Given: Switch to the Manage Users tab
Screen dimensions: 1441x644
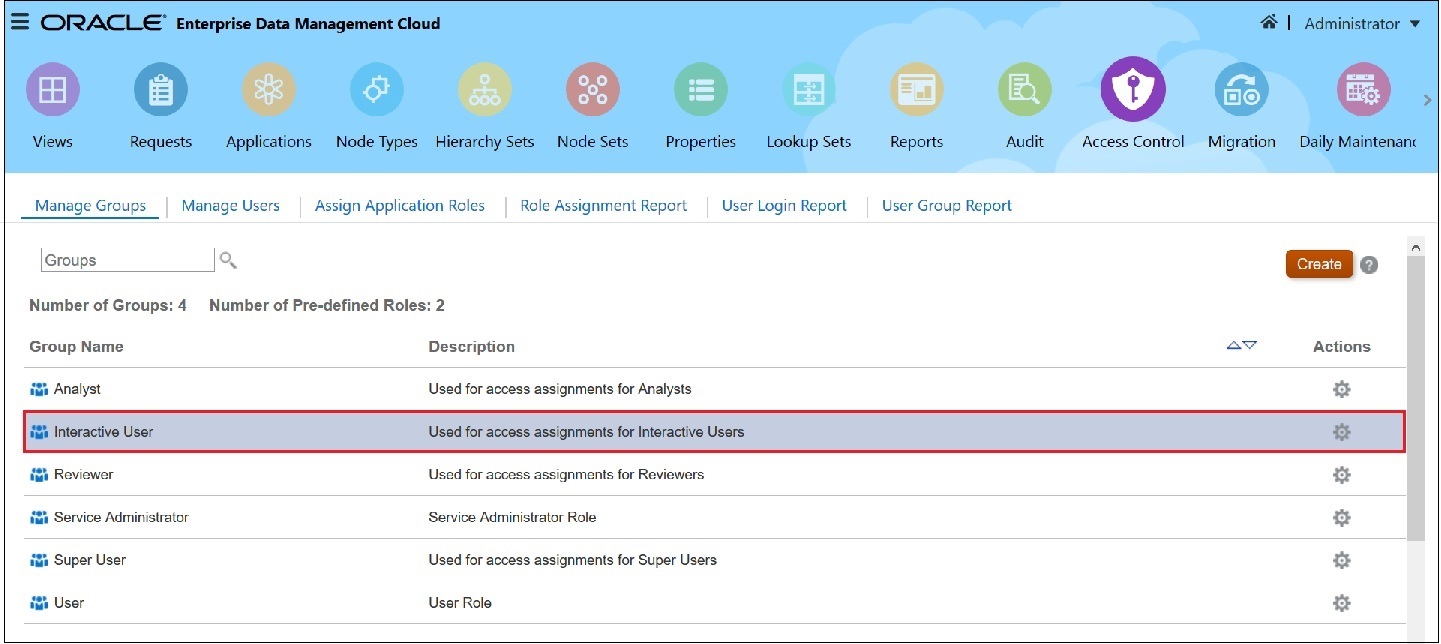Looking at the screenshot, I should pos(231,206).
